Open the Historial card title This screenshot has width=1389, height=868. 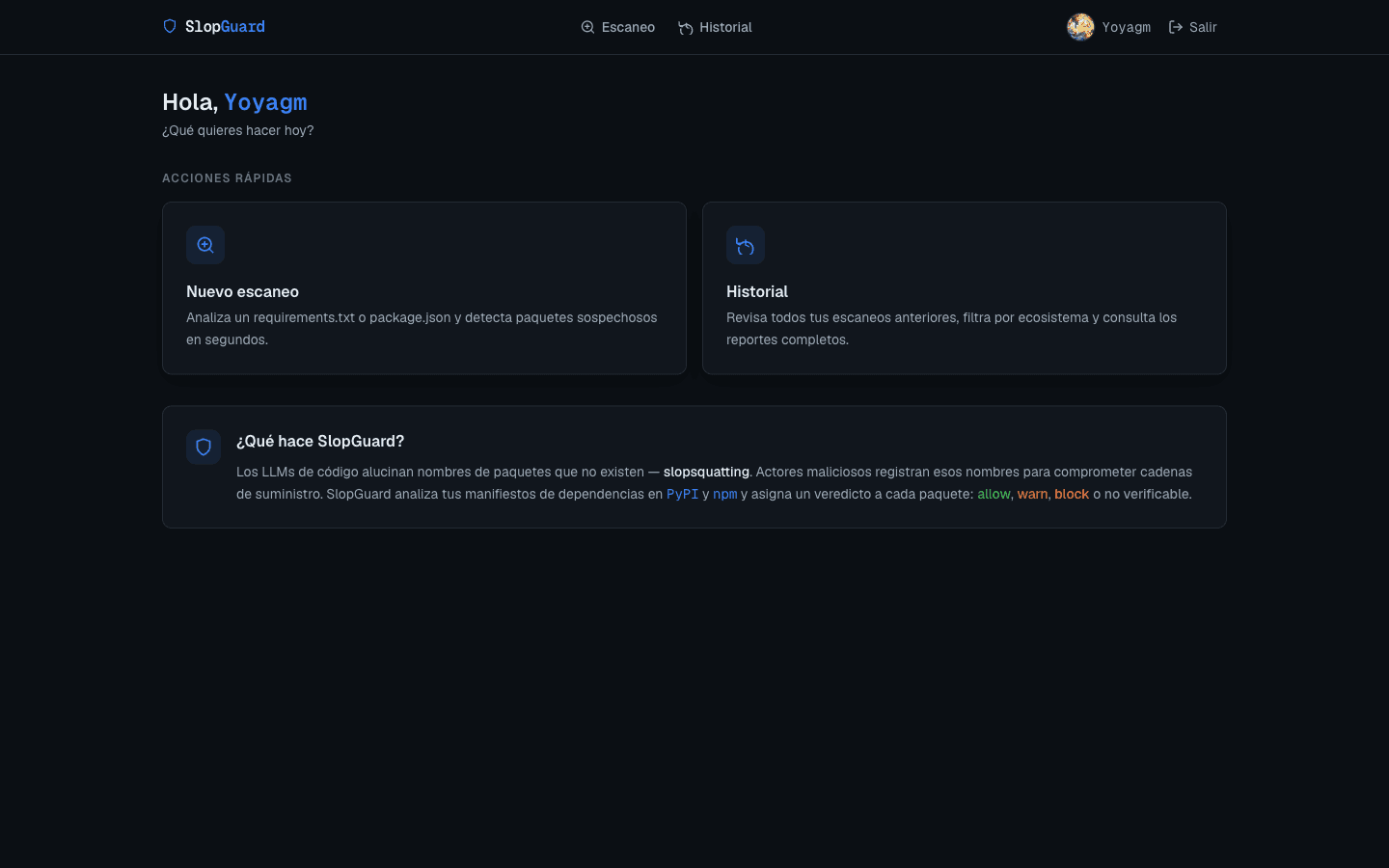757,291
